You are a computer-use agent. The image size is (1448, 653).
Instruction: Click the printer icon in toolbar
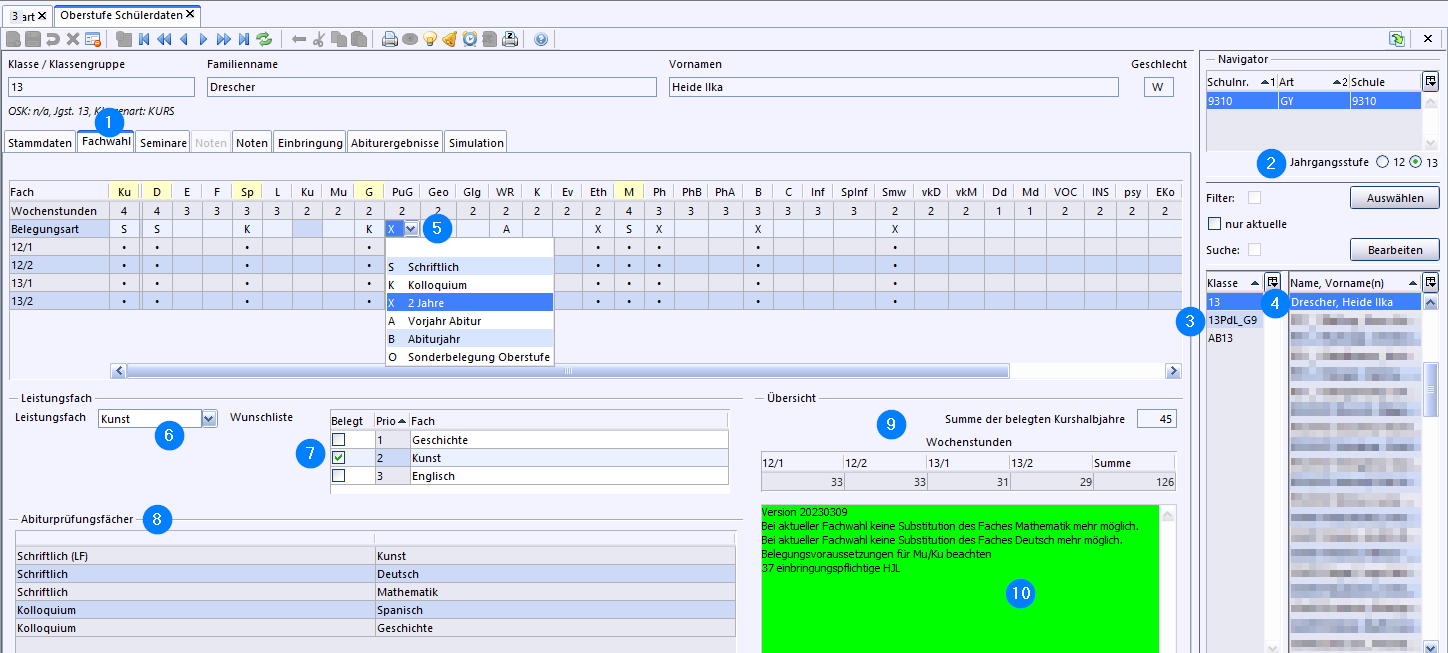pyautogui.click(x=390, y=39)
